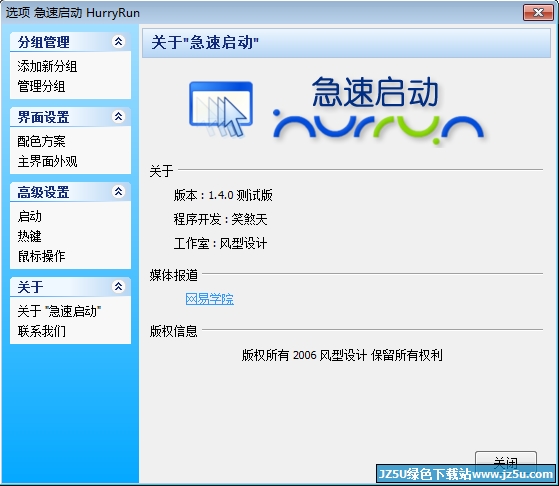The image size is (559, 486).
Task: Click the 关闭 button
Action: tap(506, 462)
